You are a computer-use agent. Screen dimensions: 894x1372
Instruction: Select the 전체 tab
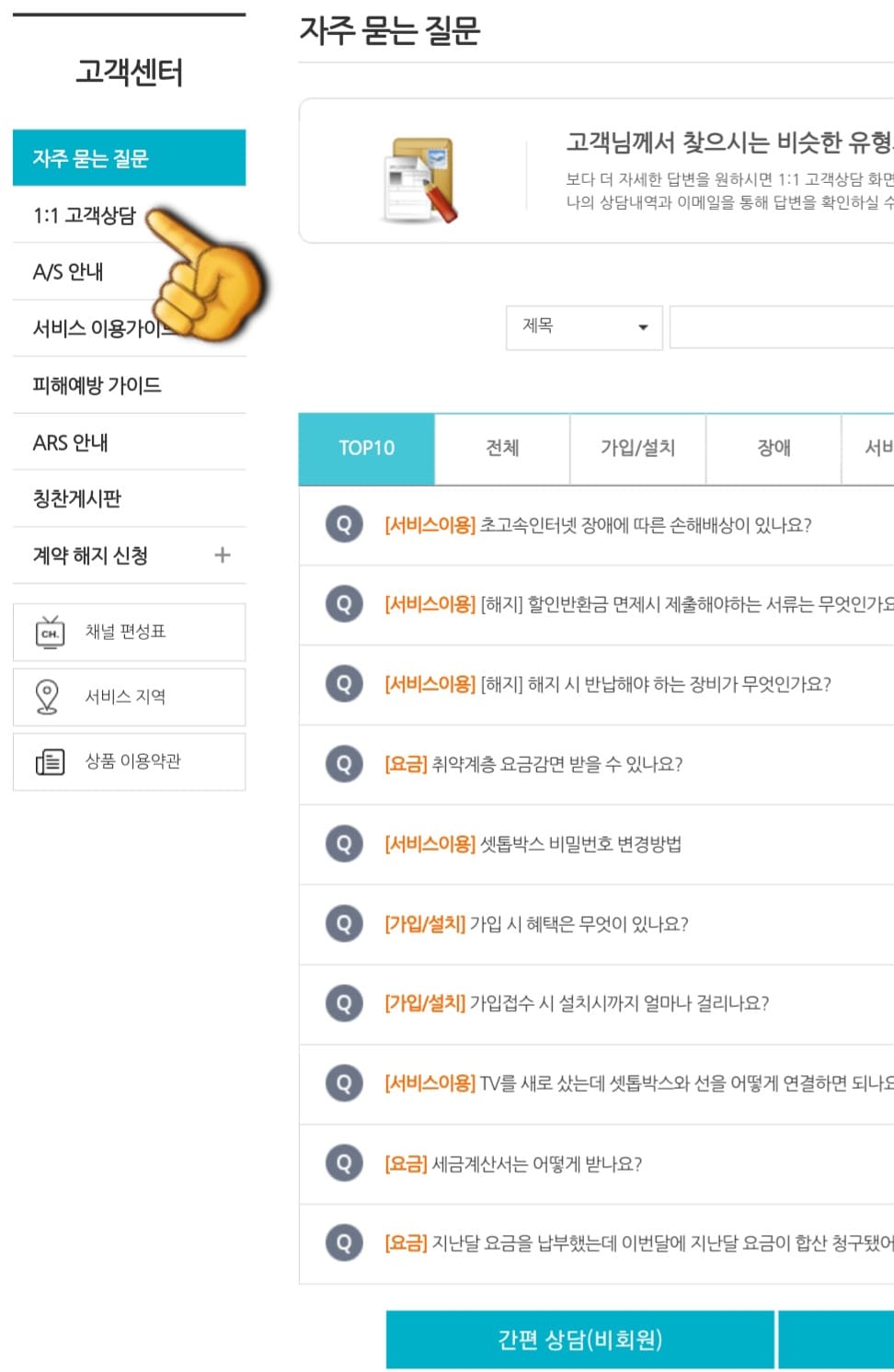tap(502, 448)
